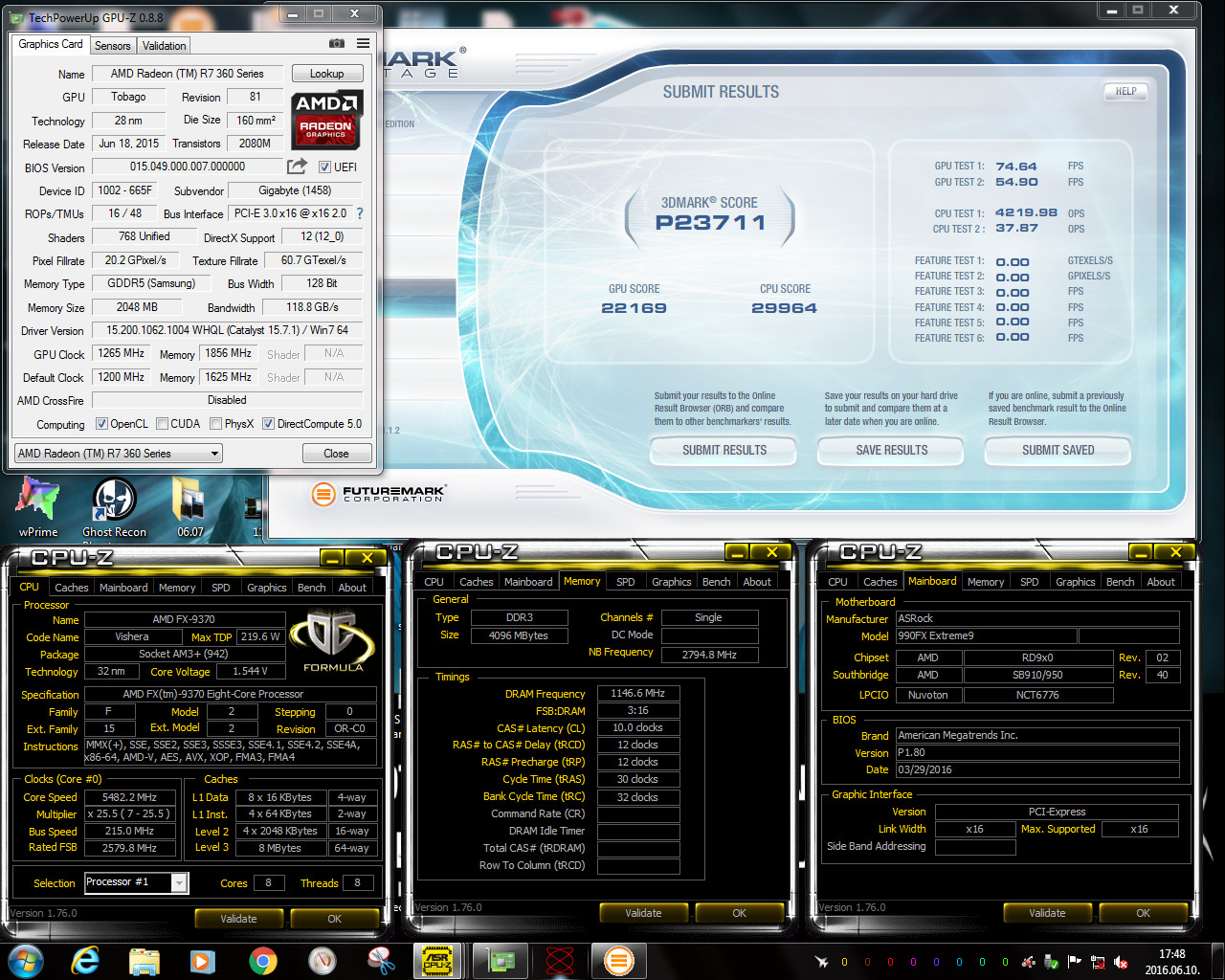Screen dimensions: 1225x980
Task: Click the GPU-Z Close button
Action: coord(336,454)
